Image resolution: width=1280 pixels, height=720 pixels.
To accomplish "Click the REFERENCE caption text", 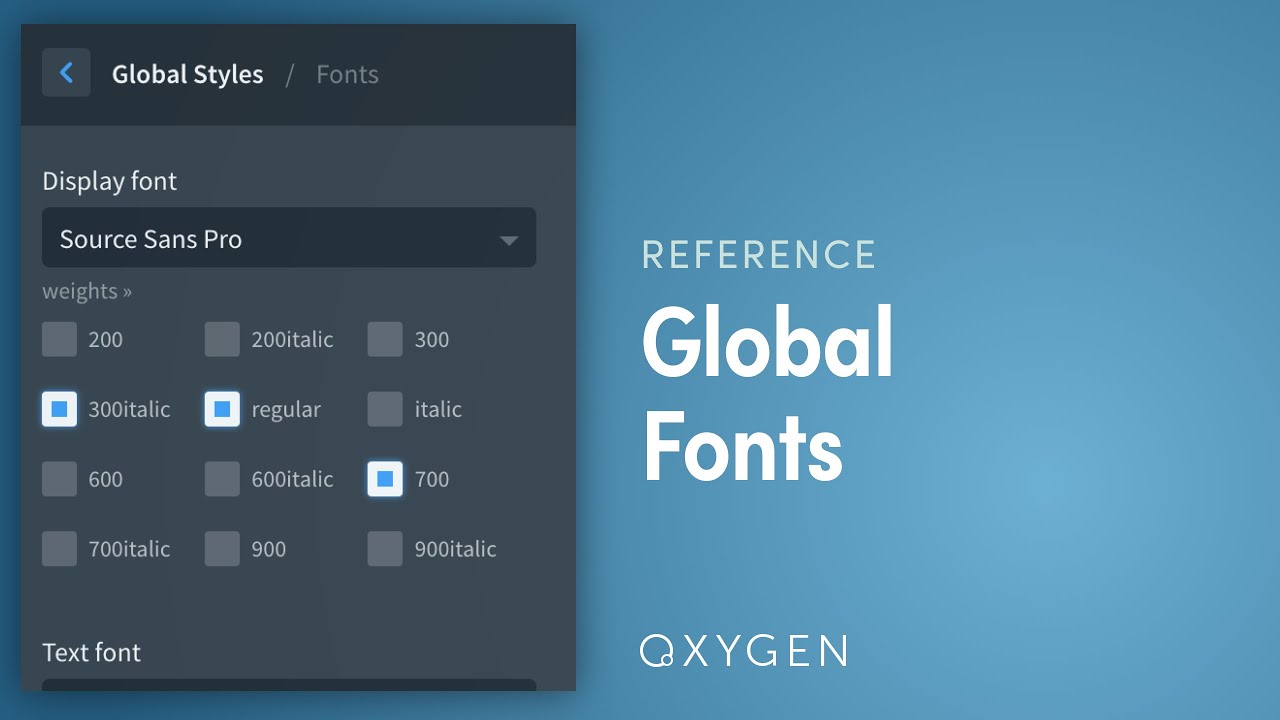I will [x=759, y=255].
